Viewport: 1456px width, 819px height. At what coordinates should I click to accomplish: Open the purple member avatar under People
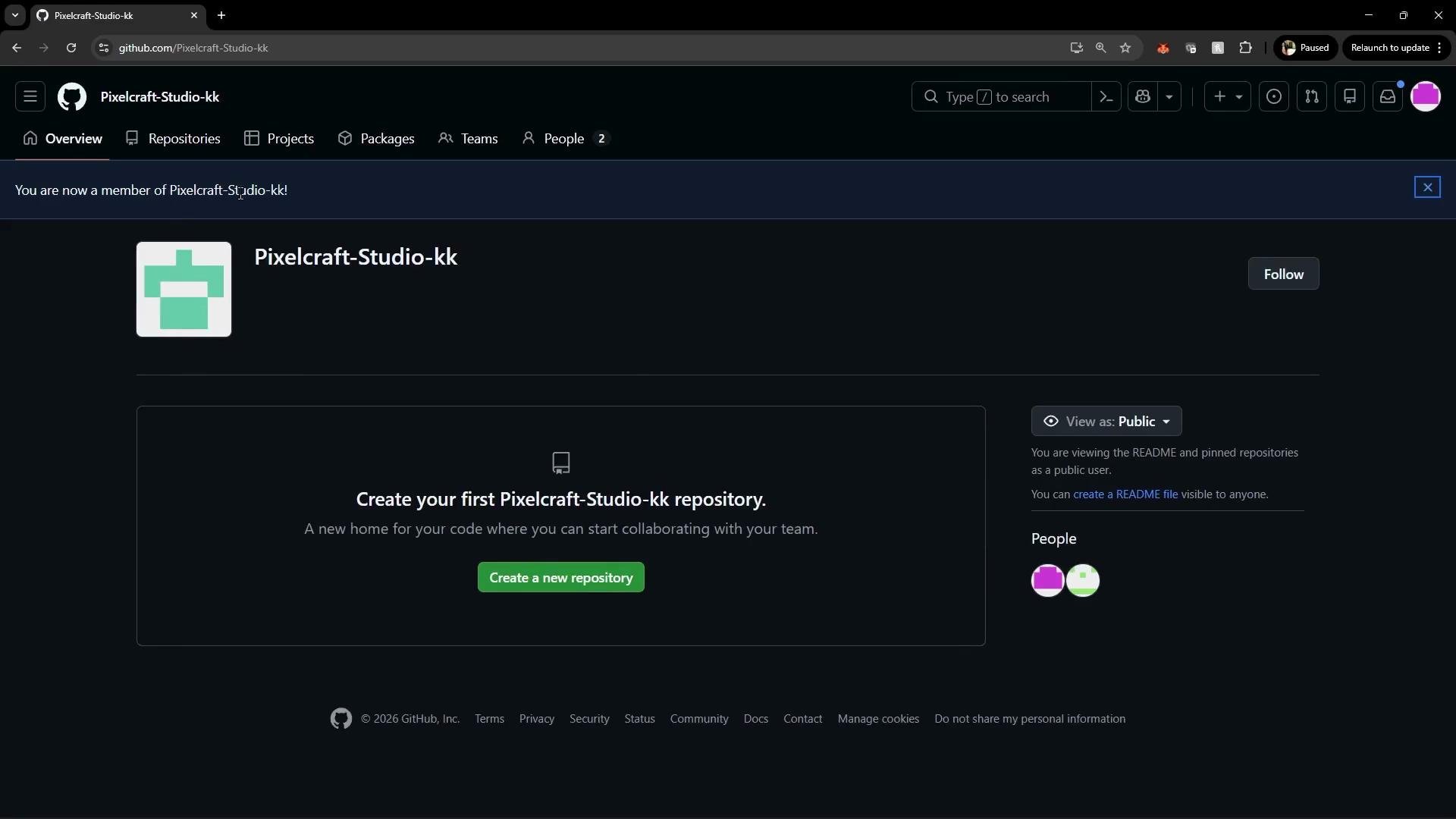coord(1047,580)
